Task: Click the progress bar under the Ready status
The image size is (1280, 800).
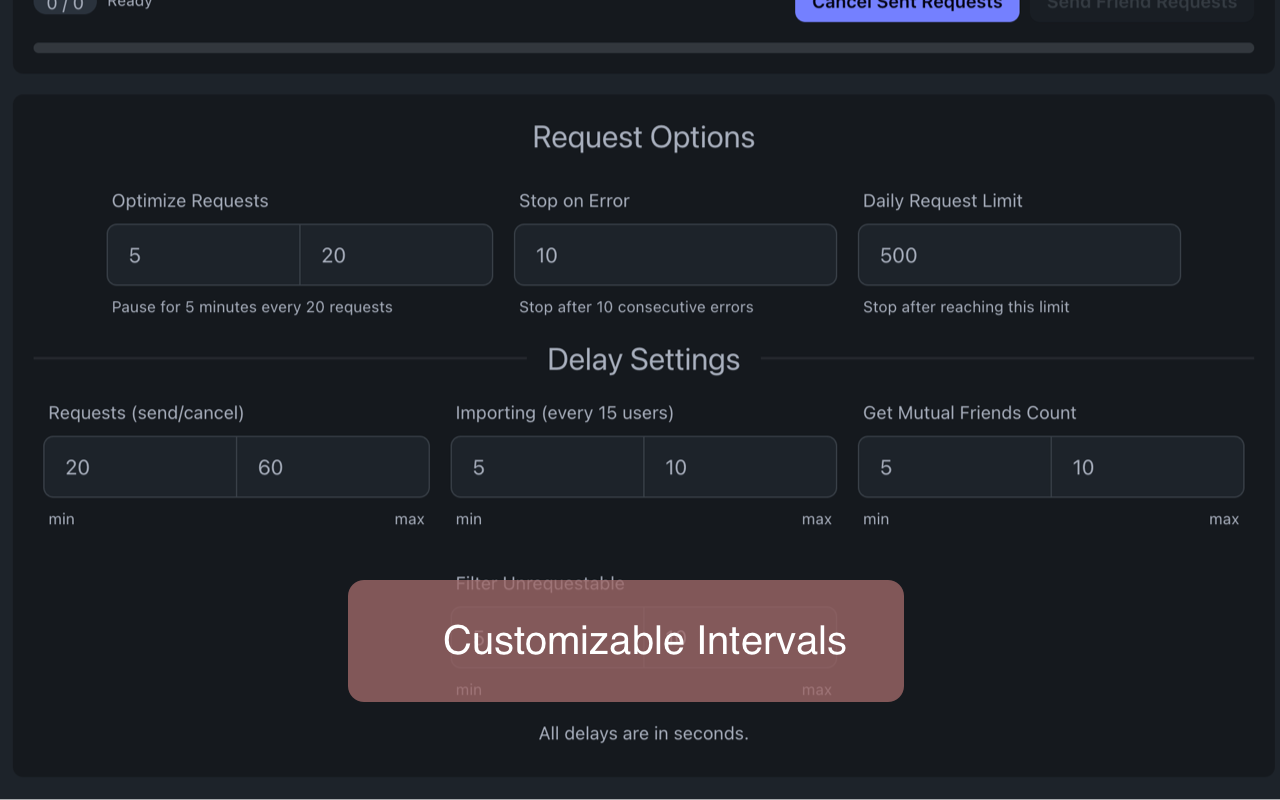Action: (x=643, y=48)
